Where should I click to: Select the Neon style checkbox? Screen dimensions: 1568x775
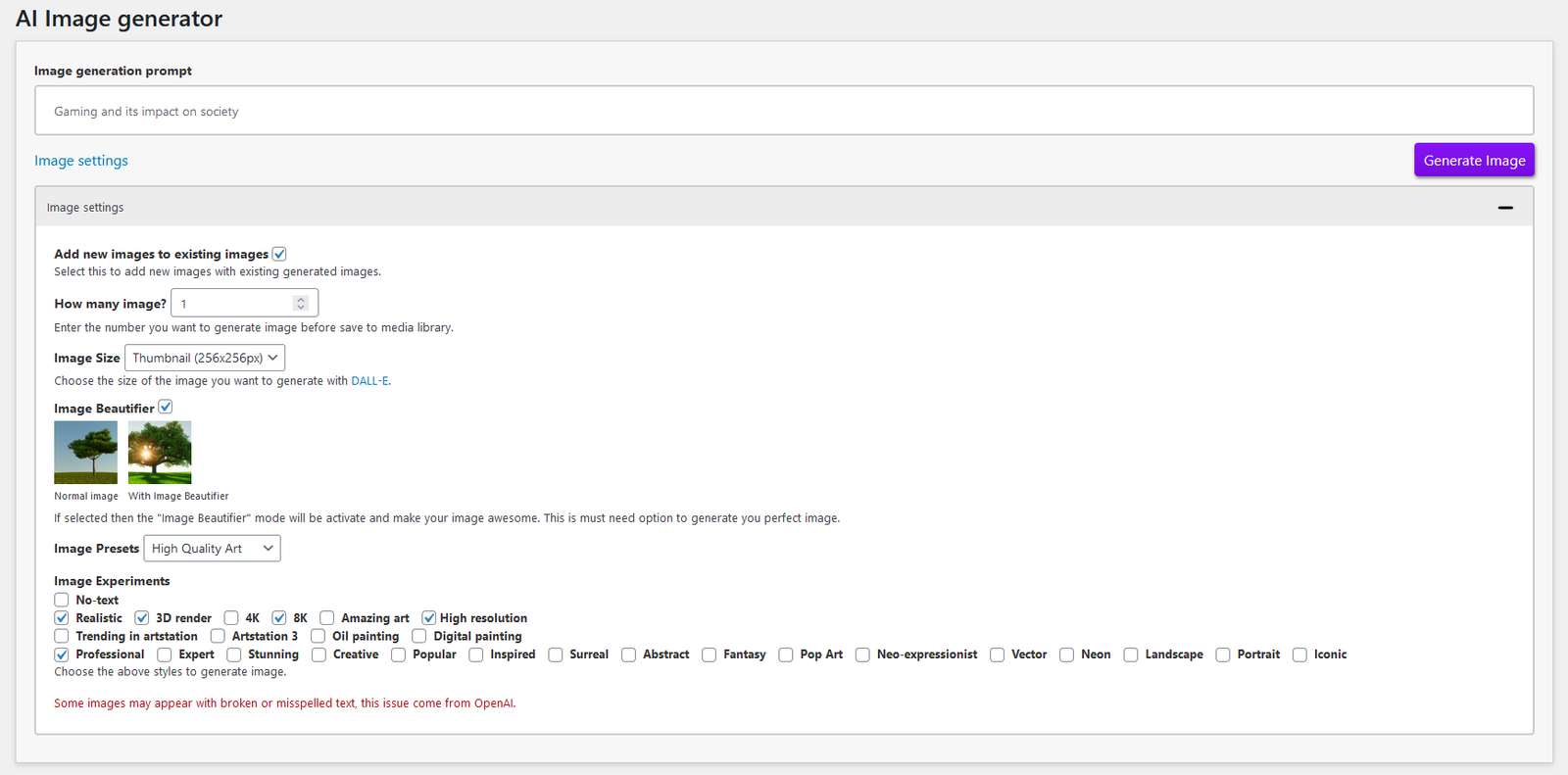(1067, 654)
